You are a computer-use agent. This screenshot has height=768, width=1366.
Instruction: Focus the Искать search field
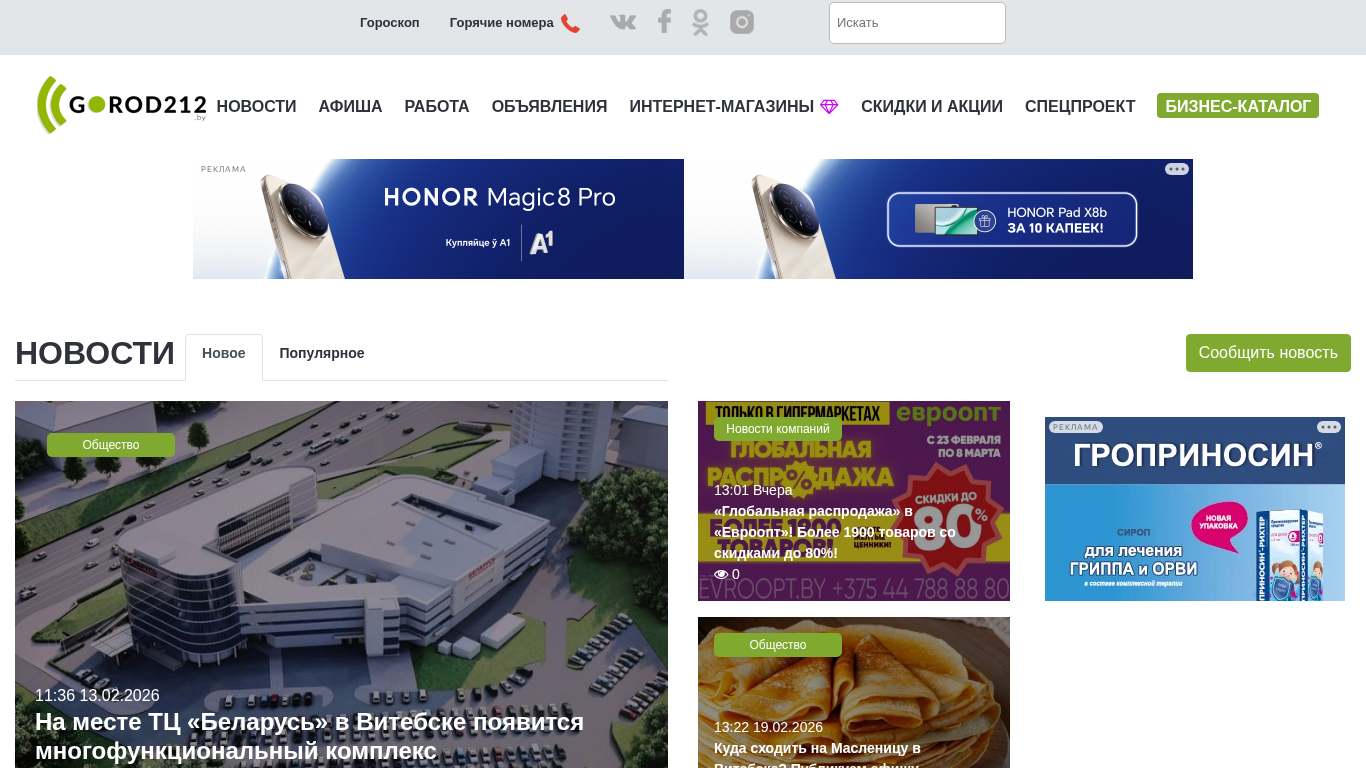point(917,23)
